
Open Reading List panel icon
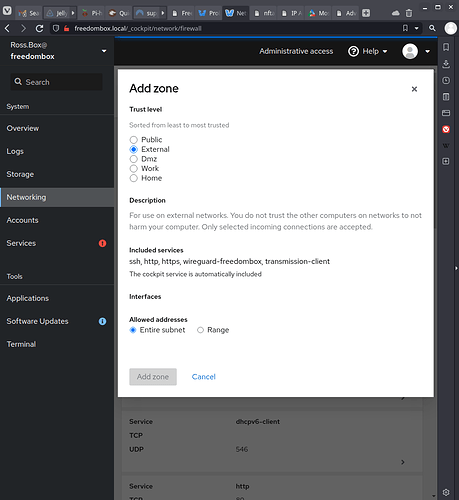click(446, 97)
